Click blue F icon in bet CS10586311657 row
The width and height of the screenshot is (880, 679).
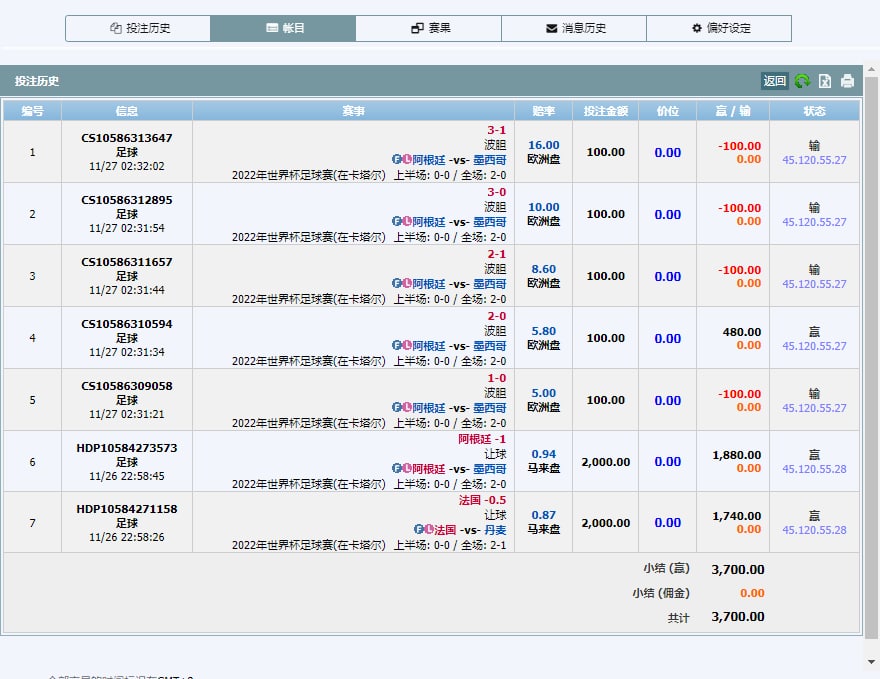(397, 284)
